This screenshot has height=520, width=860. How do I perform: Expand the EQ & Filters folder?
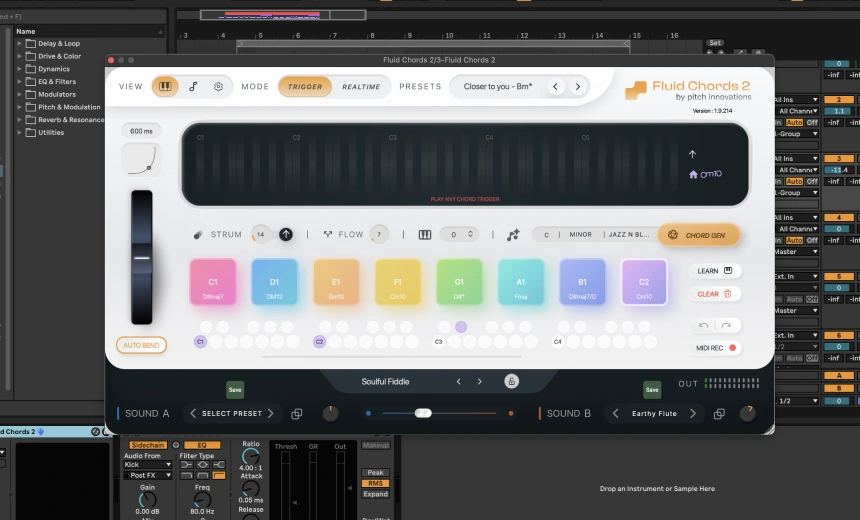point(19,81)
